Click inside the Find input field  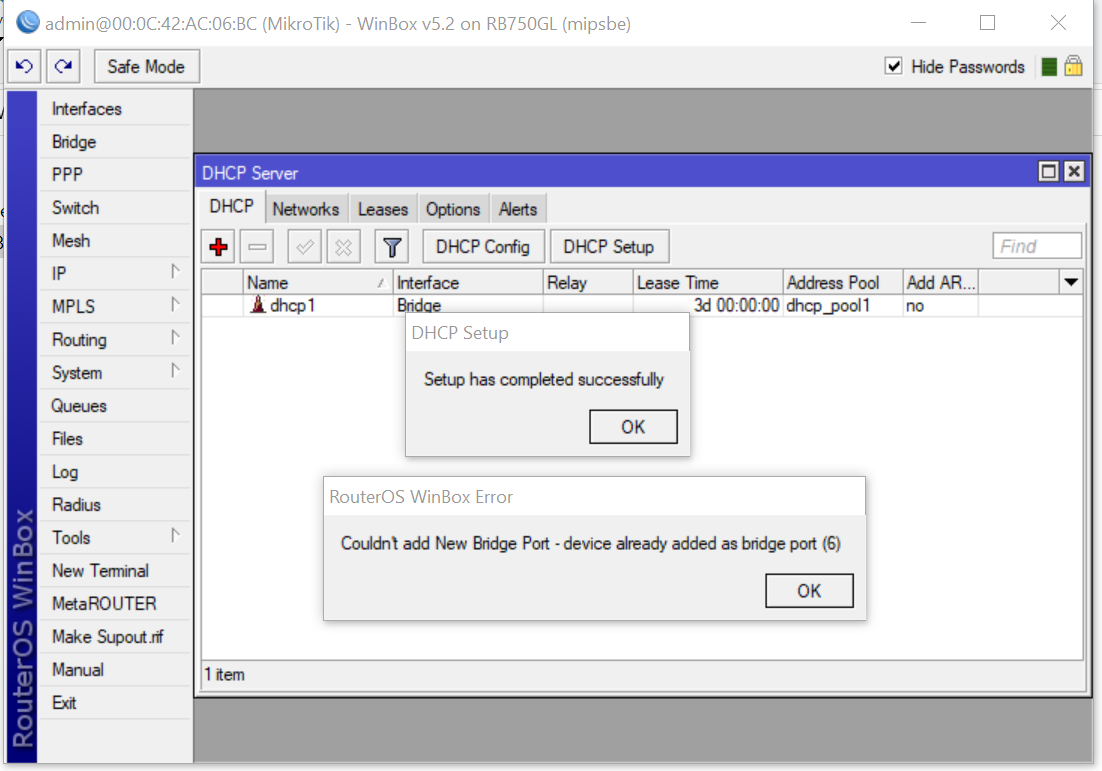[x=1036, y=245]
